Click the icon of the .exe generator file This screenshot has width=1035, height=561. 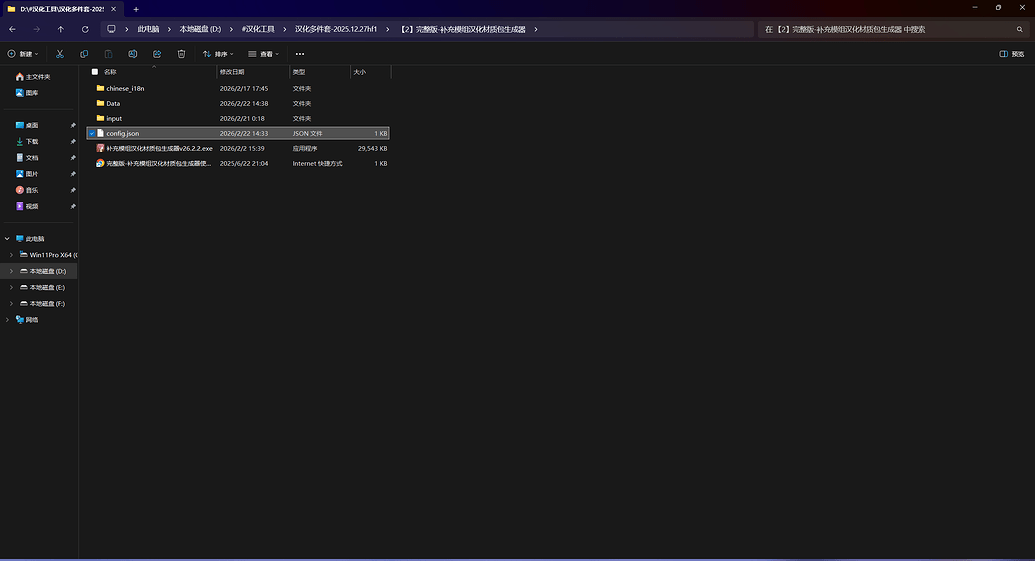pos(100,148)
